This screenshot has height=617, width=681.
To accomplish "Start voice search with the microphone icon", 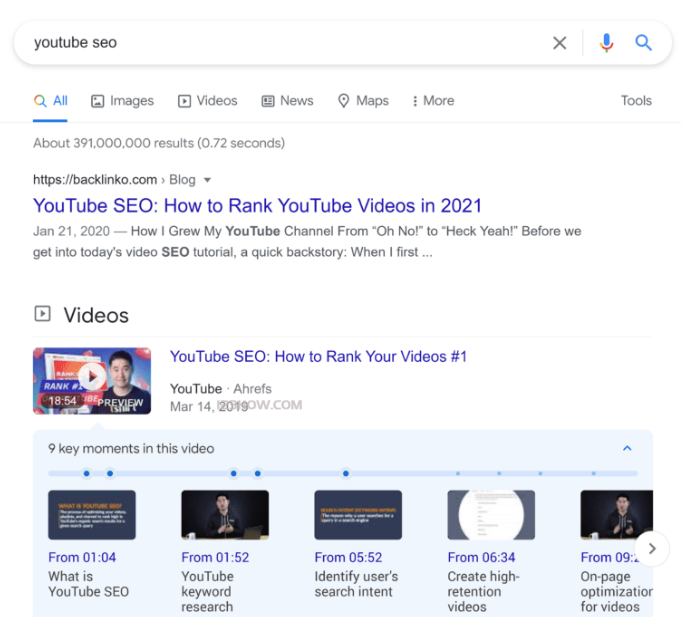I will [606, 43].
